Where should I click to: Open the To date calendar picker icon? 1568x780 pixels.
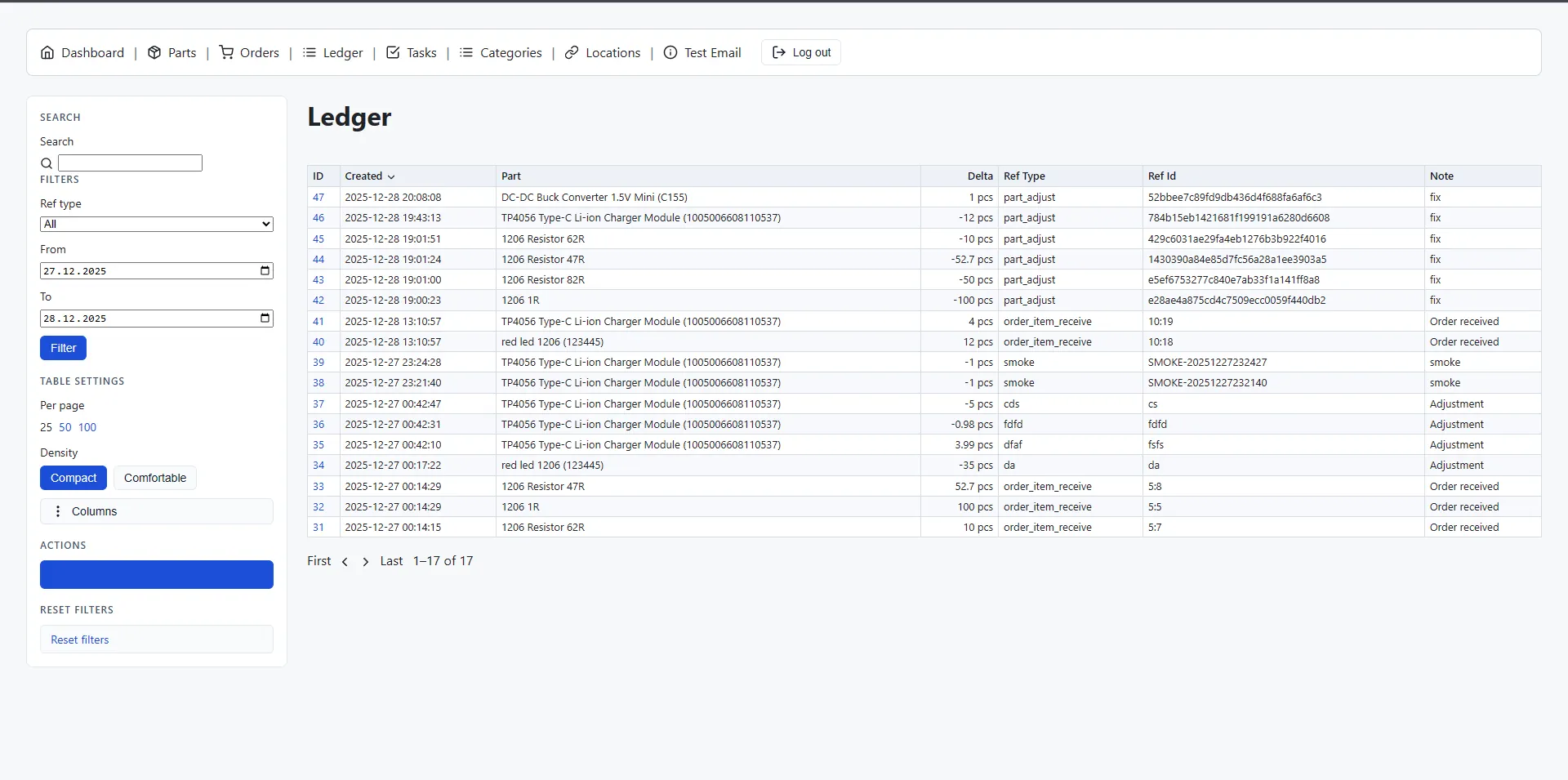(x=265, y=318)
